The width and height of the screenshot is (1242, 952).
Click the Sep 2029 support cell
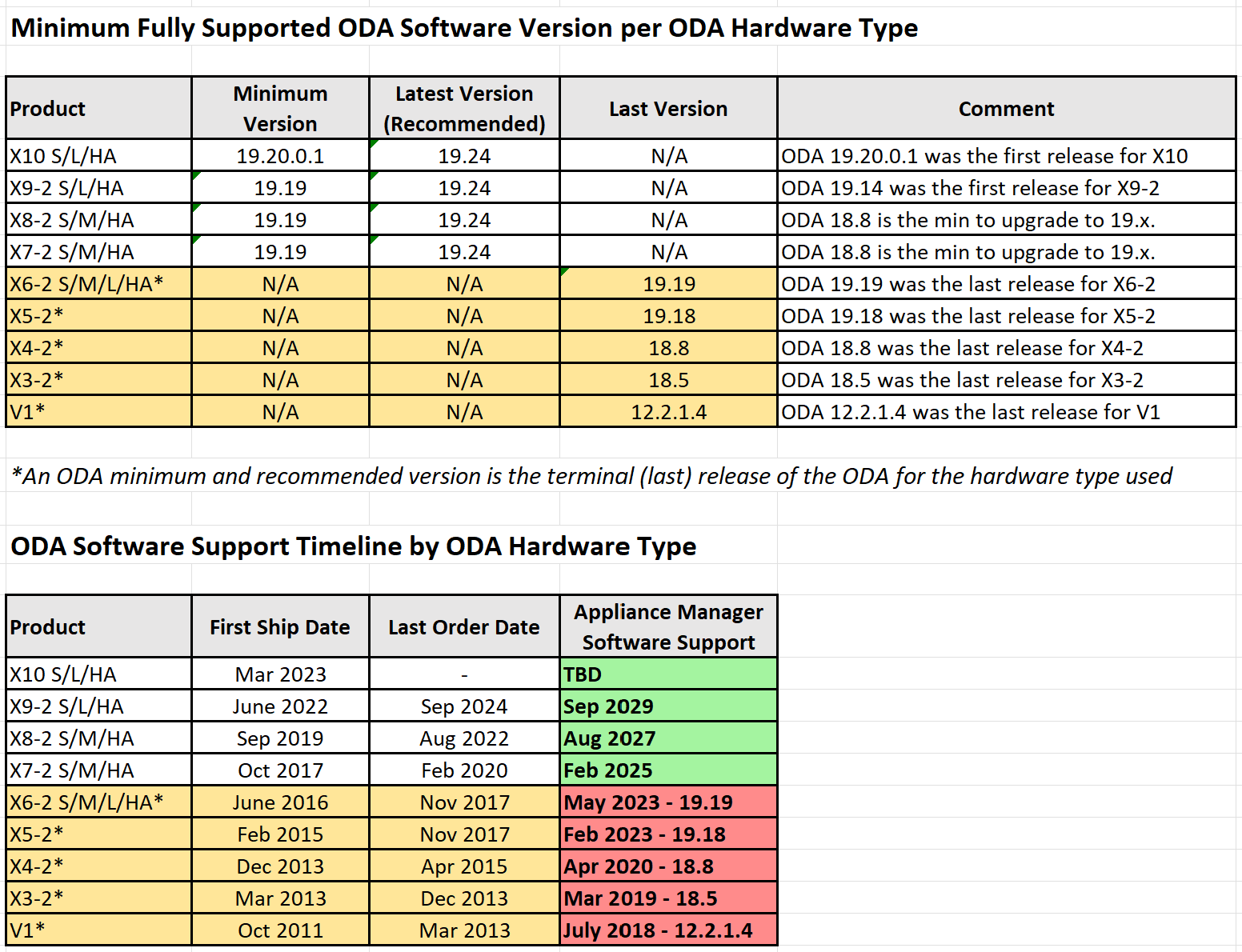click(668, 706)
